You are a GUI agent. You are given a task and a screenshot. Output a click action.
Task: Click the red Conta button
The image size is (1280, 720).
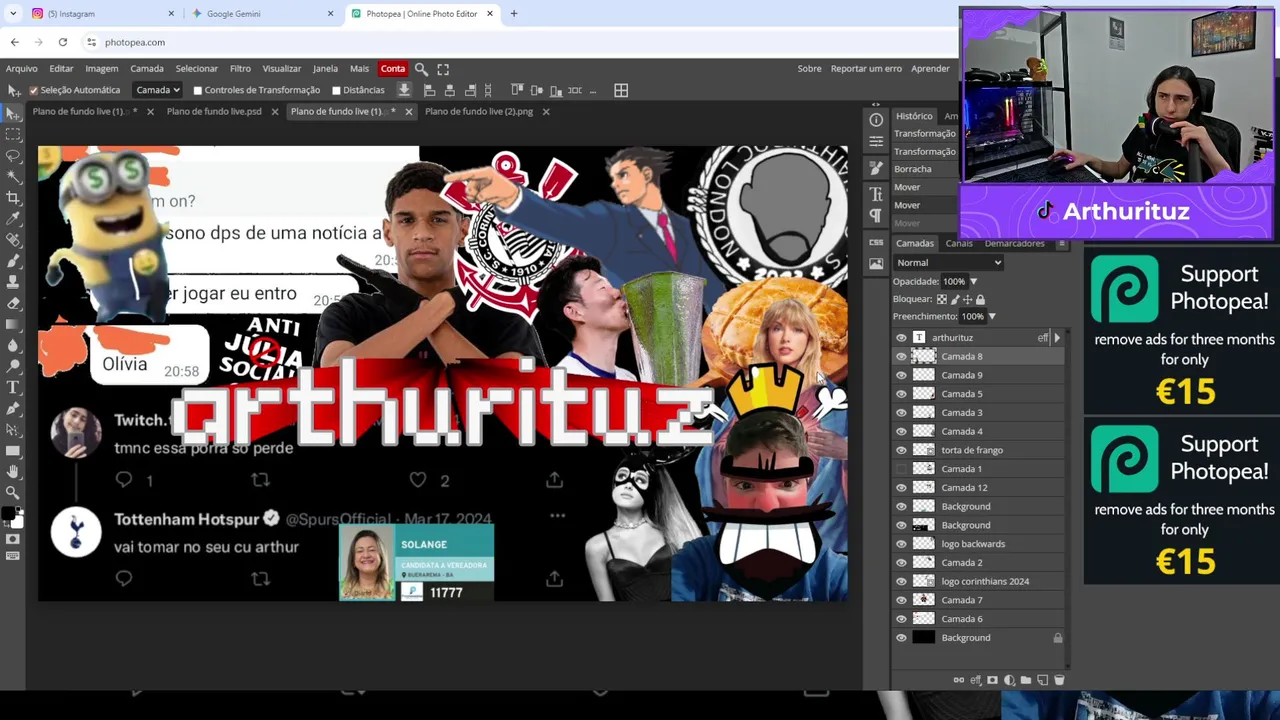[393, 69]
